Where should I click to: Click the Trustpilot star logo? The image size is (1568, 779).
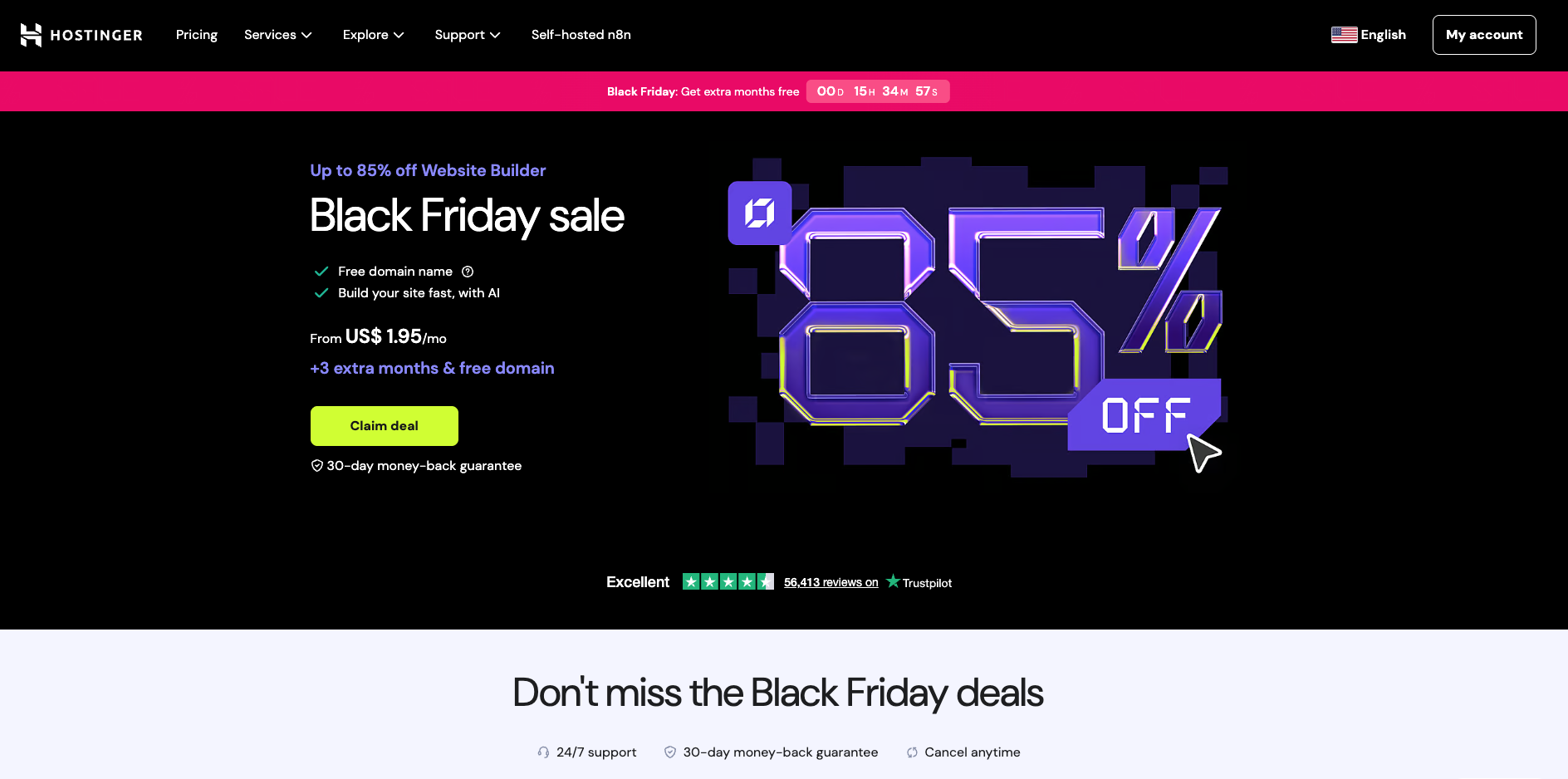pos(893,581)
